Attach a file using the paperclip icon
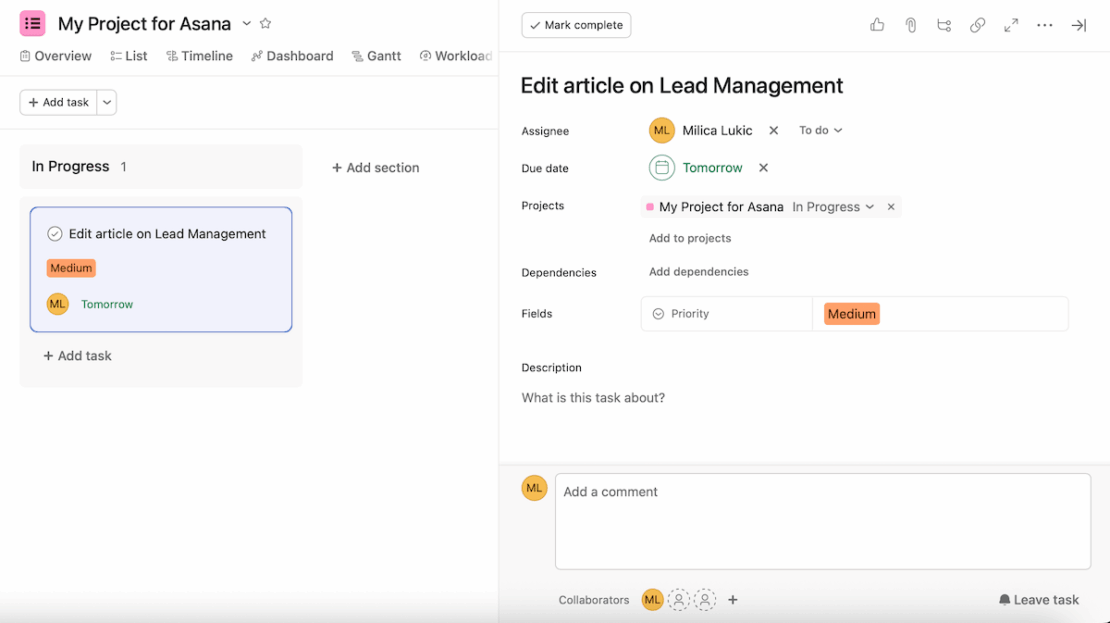The height and width of the screenshot is (623, 1110). click(x=910, y=25)
